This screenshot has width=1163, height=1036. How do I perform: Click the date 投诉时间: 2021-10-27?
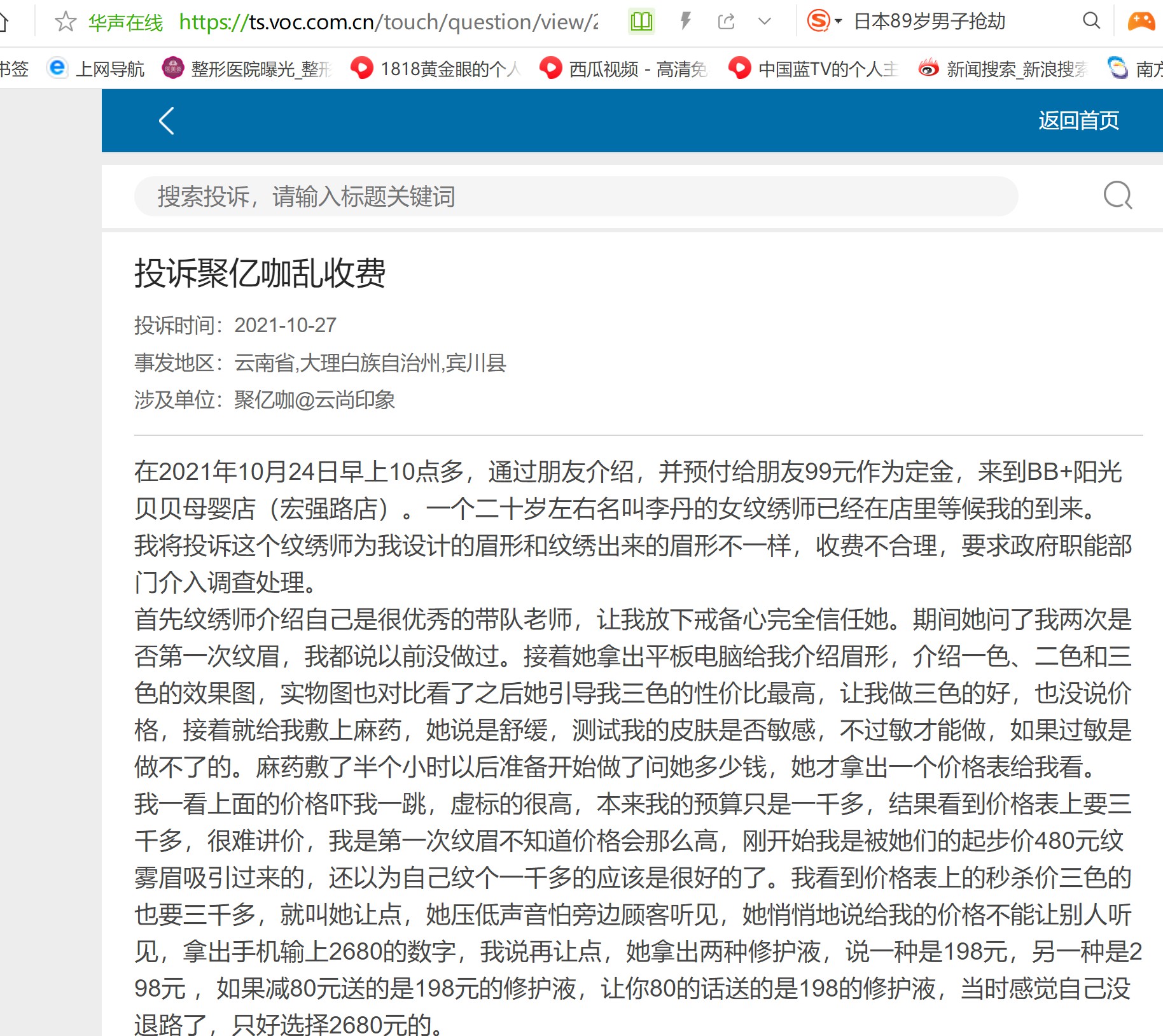pyautogui.click(x=235, y=325)
